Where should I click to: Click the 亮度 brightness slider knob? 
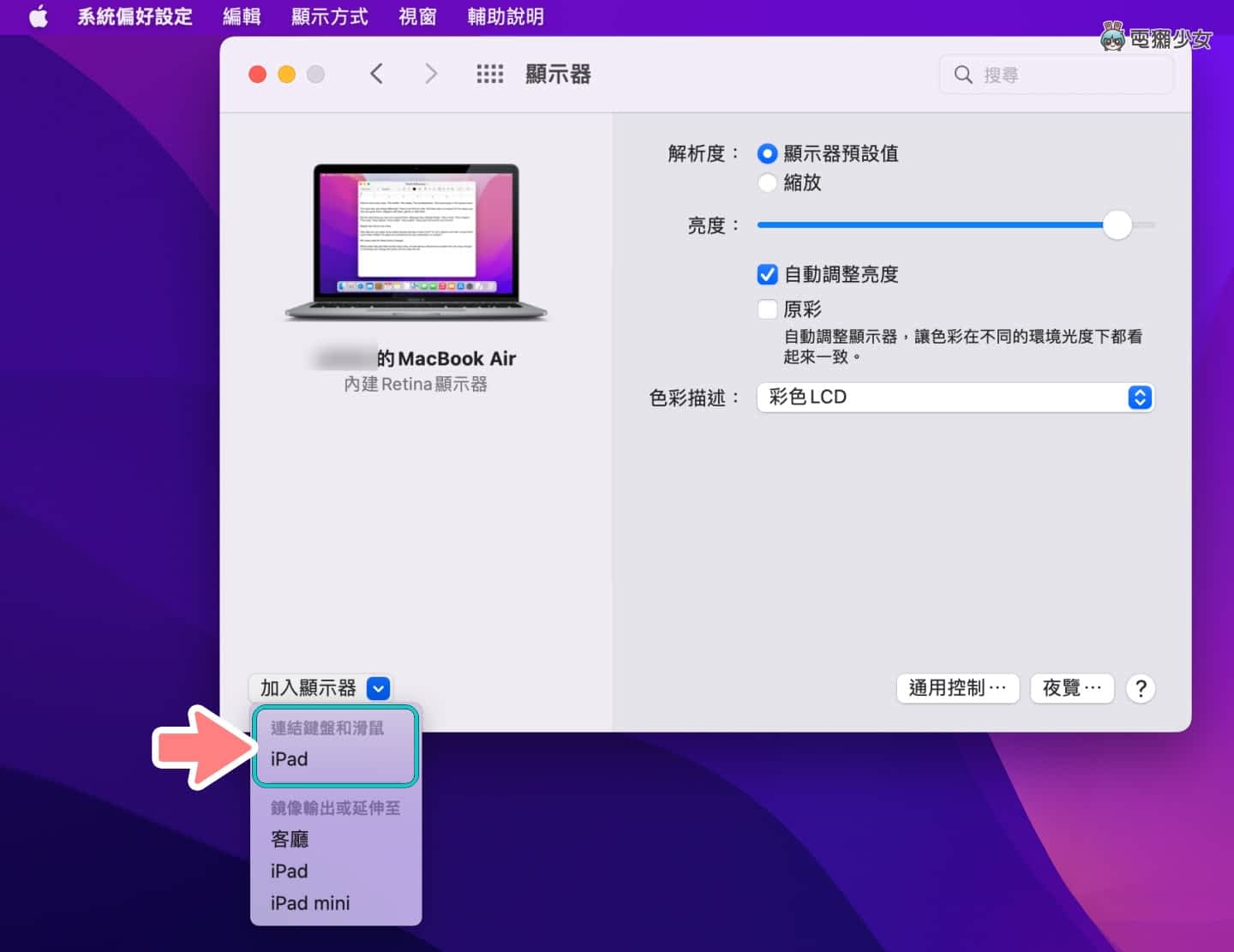[x=1117, y=225]
